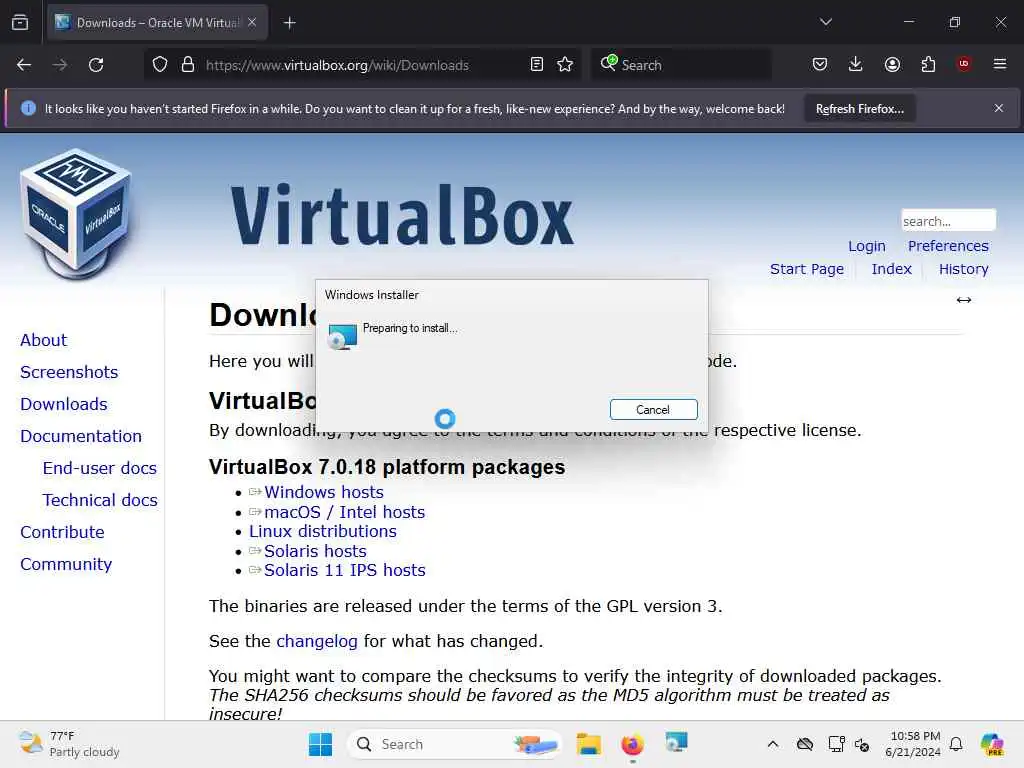1024x768 pixels.
Task: Open About in the sidebar
Action: tap(44, 340)
